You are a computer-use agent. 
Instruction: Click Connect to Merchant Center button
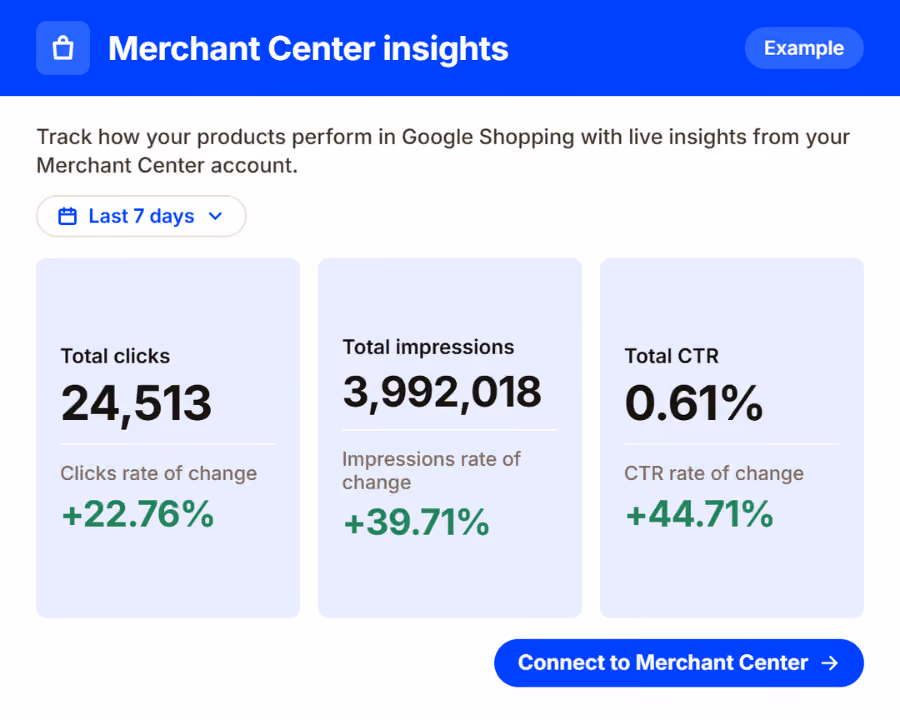[678, 663]
